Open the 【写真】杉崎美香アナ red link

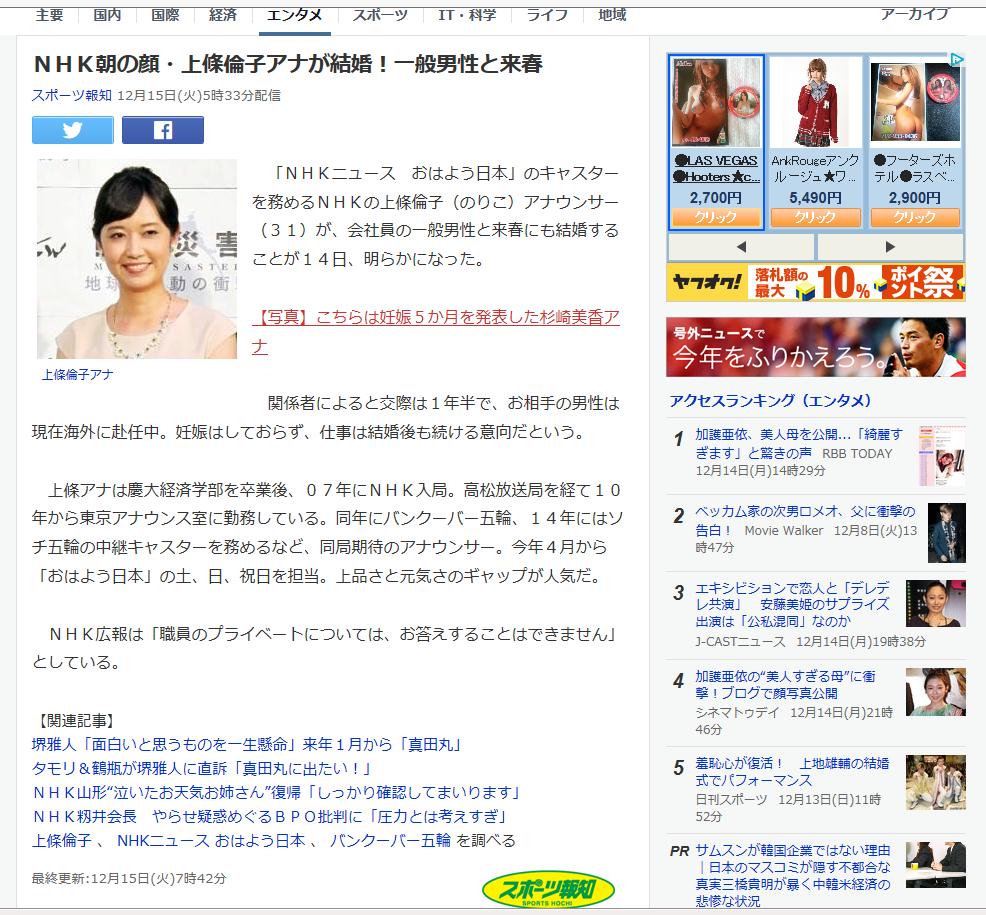click(x=436, y=331)
